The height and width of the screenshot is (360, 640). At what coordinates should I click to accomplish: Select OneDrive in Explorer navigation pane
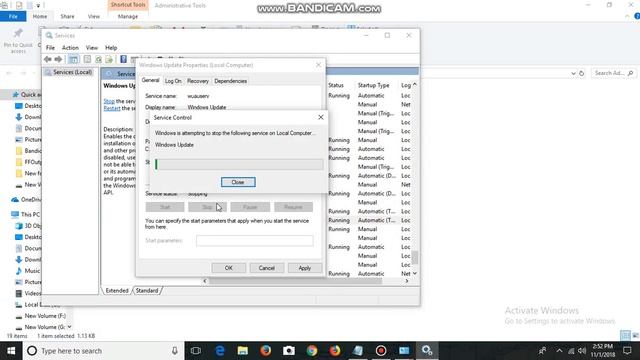click(x=27, y=200)
